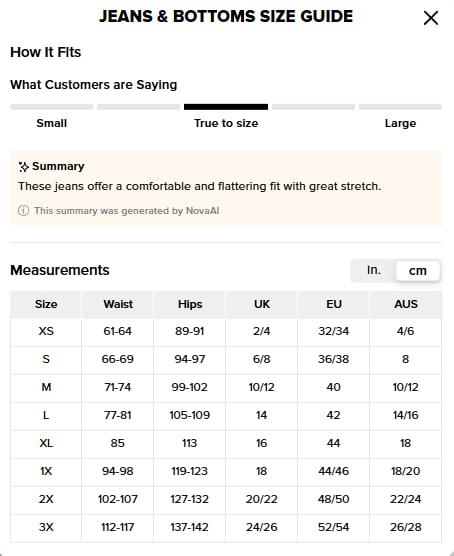This screenshot has height=556, width=454.
Task: Click the 2X UK value 20/22
Action: tap(261, 499)
